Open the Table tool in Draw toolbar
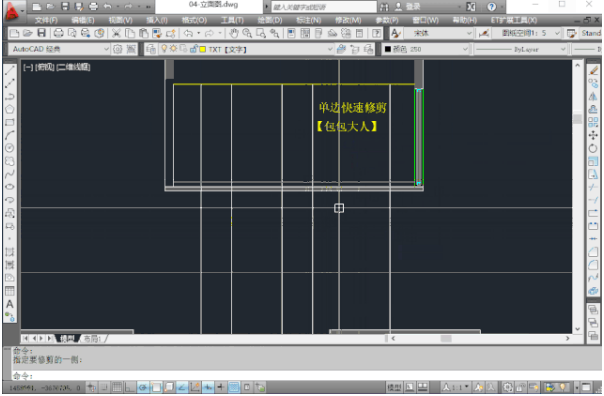Viewport: 604px width, 396px height. pyautogui.click(x=10, y=291)
